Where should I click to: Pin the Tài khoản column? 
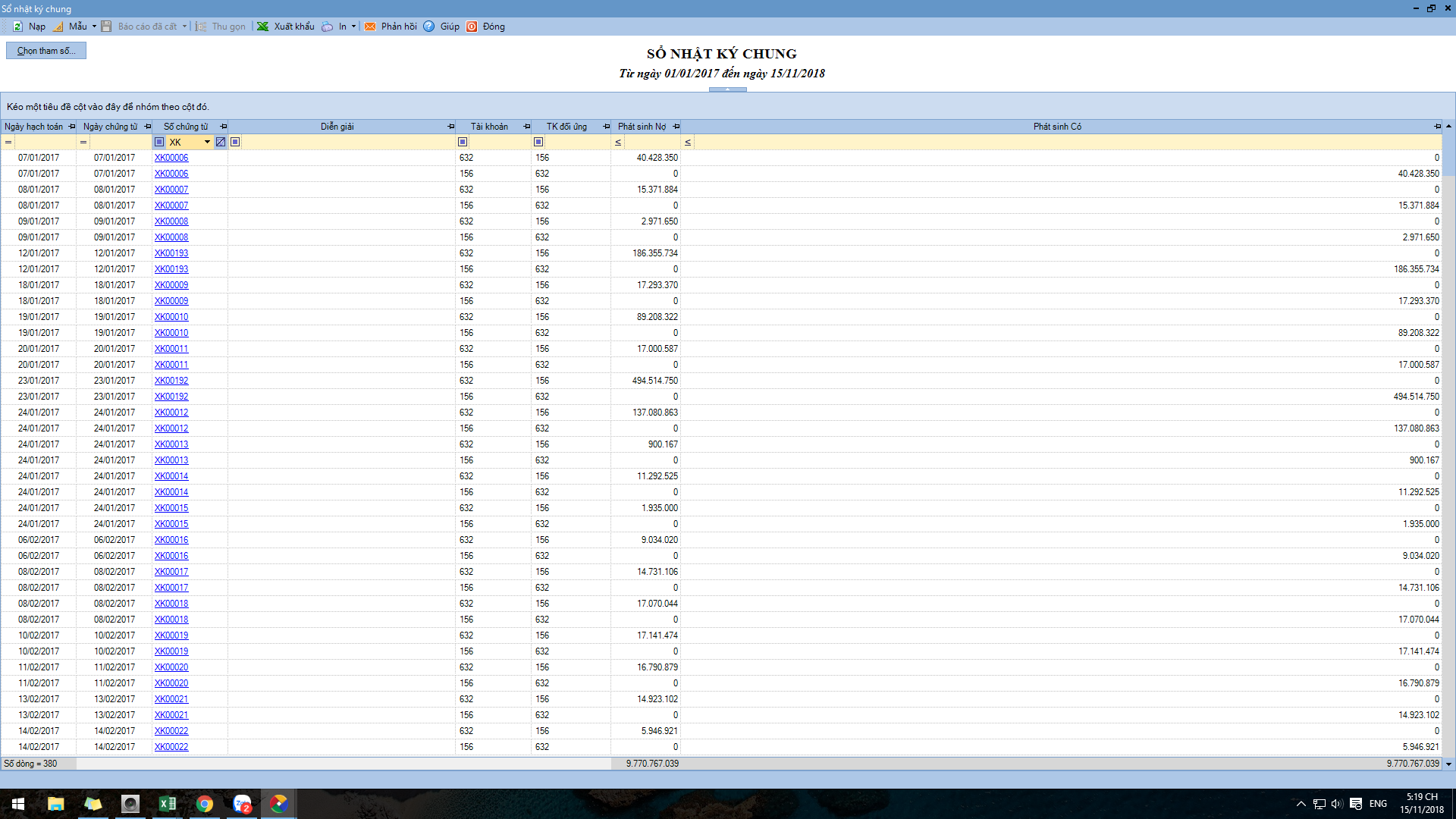527,127
